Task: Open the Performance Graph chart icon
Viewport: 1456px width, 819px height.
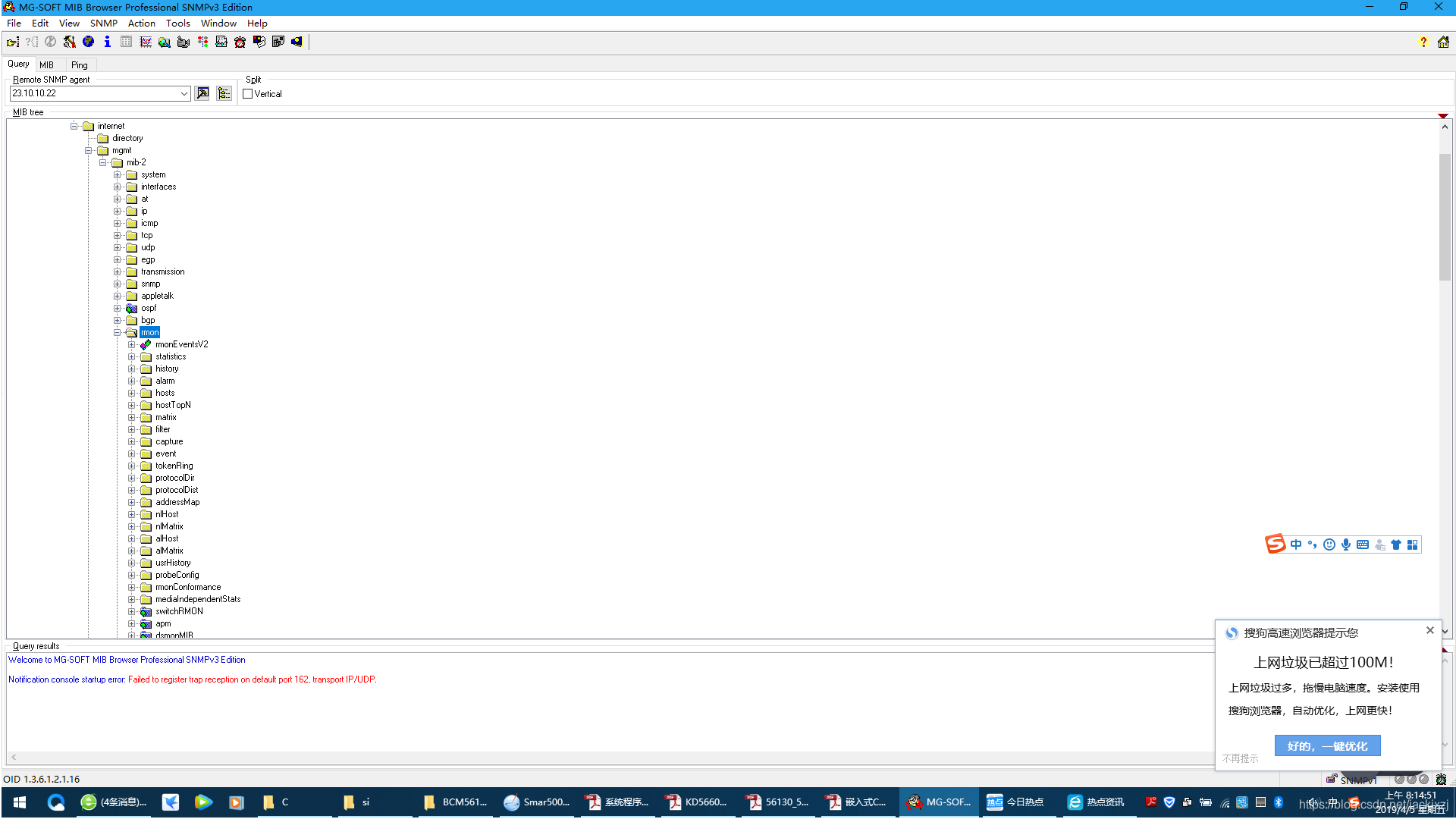Action: [145, 42]
